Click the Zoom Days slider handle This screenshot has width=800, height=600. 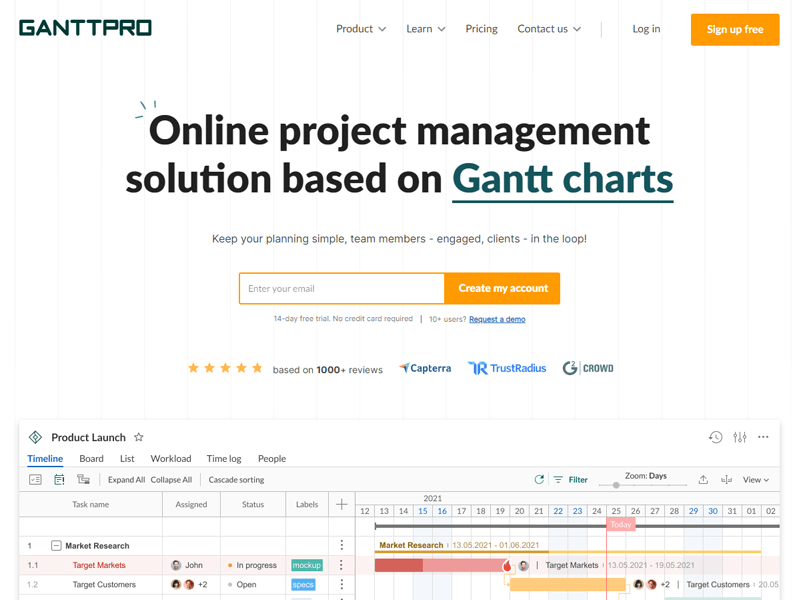point(616,485)
